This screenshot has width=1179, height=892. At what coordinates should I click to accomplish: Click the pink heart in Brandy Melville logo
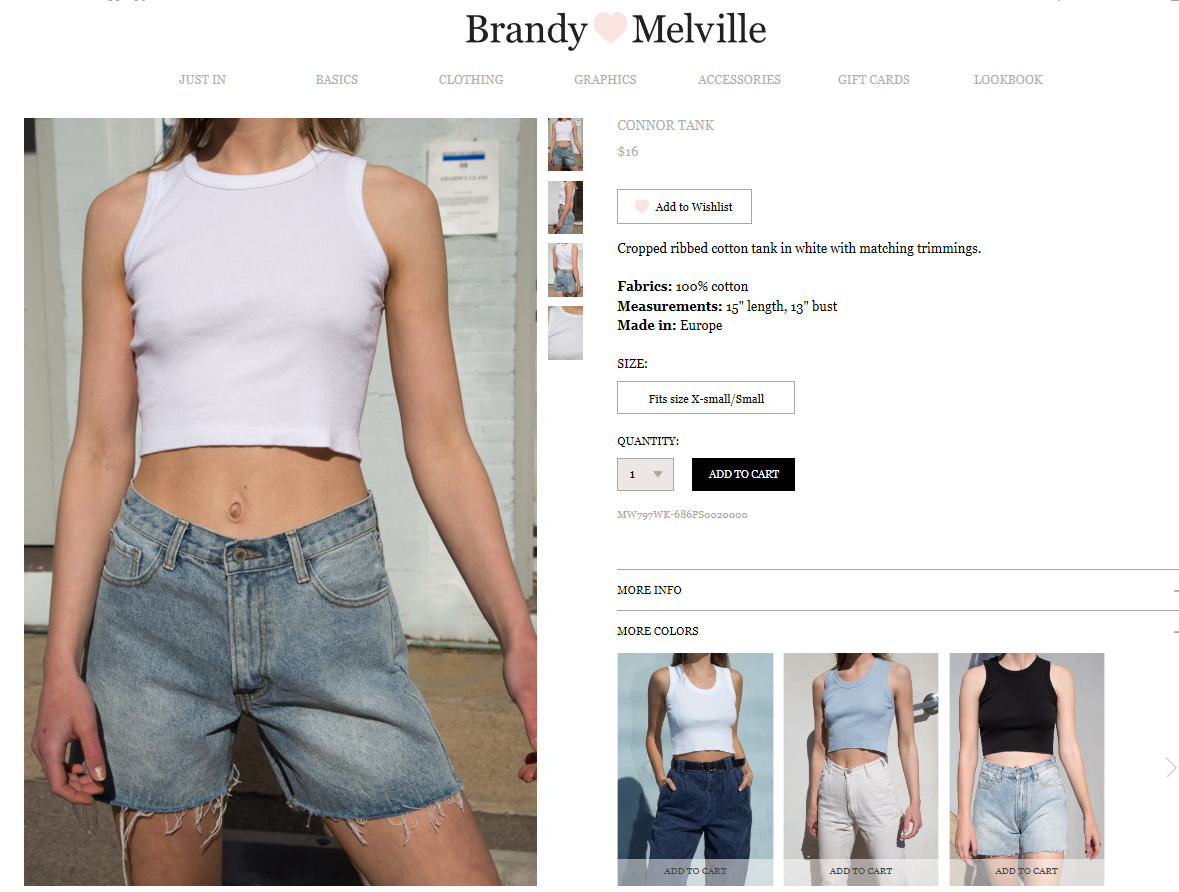click(x=610, y=28)
